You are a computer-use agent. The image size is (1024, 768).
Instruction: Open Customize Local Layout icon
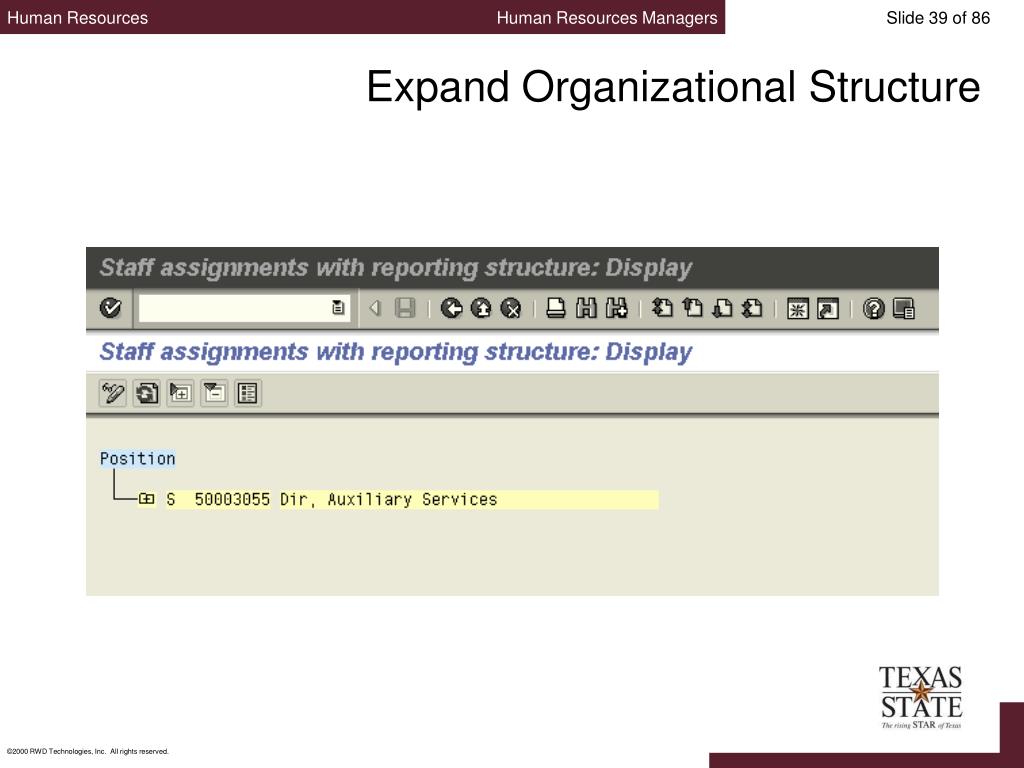pos(904,308)
